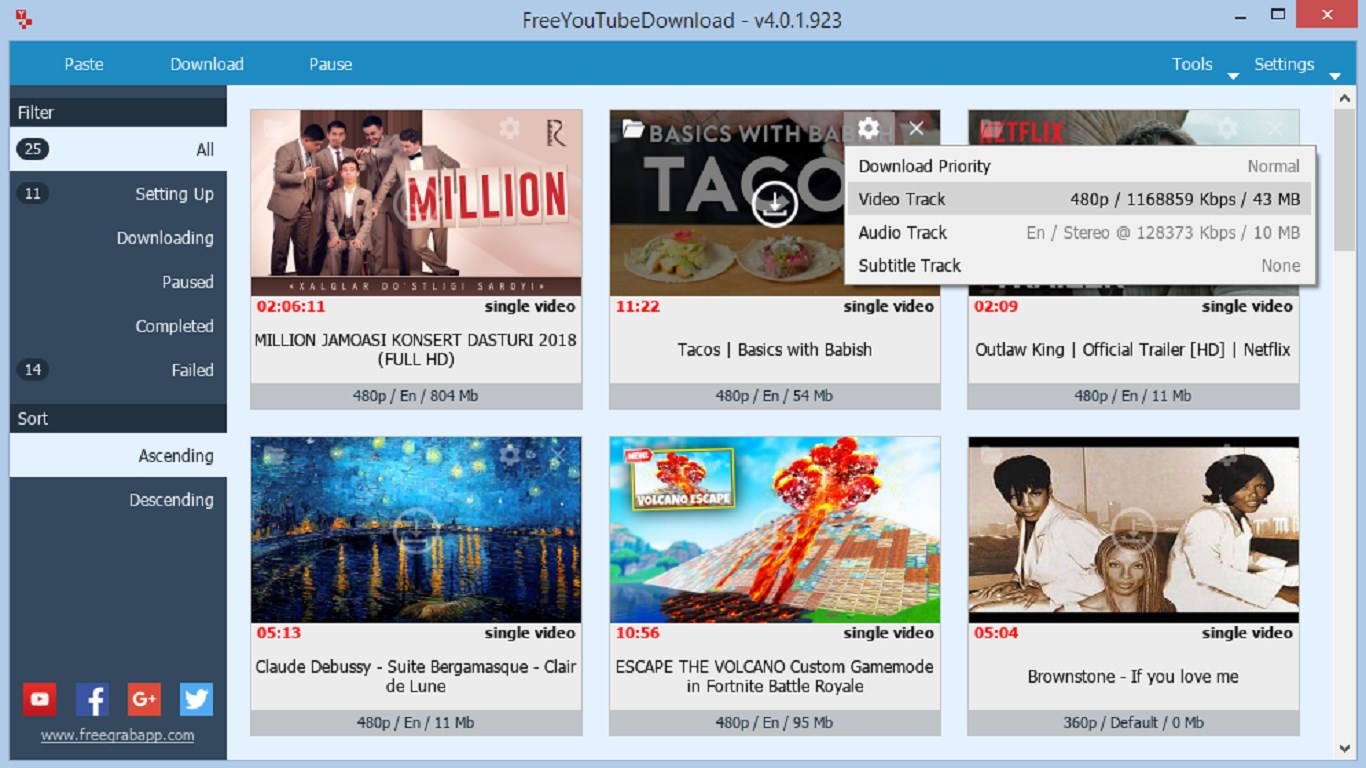Viewport: 1366px width, 768px height.
Task: Filter the list by Downloading
Action: [118, 237]
